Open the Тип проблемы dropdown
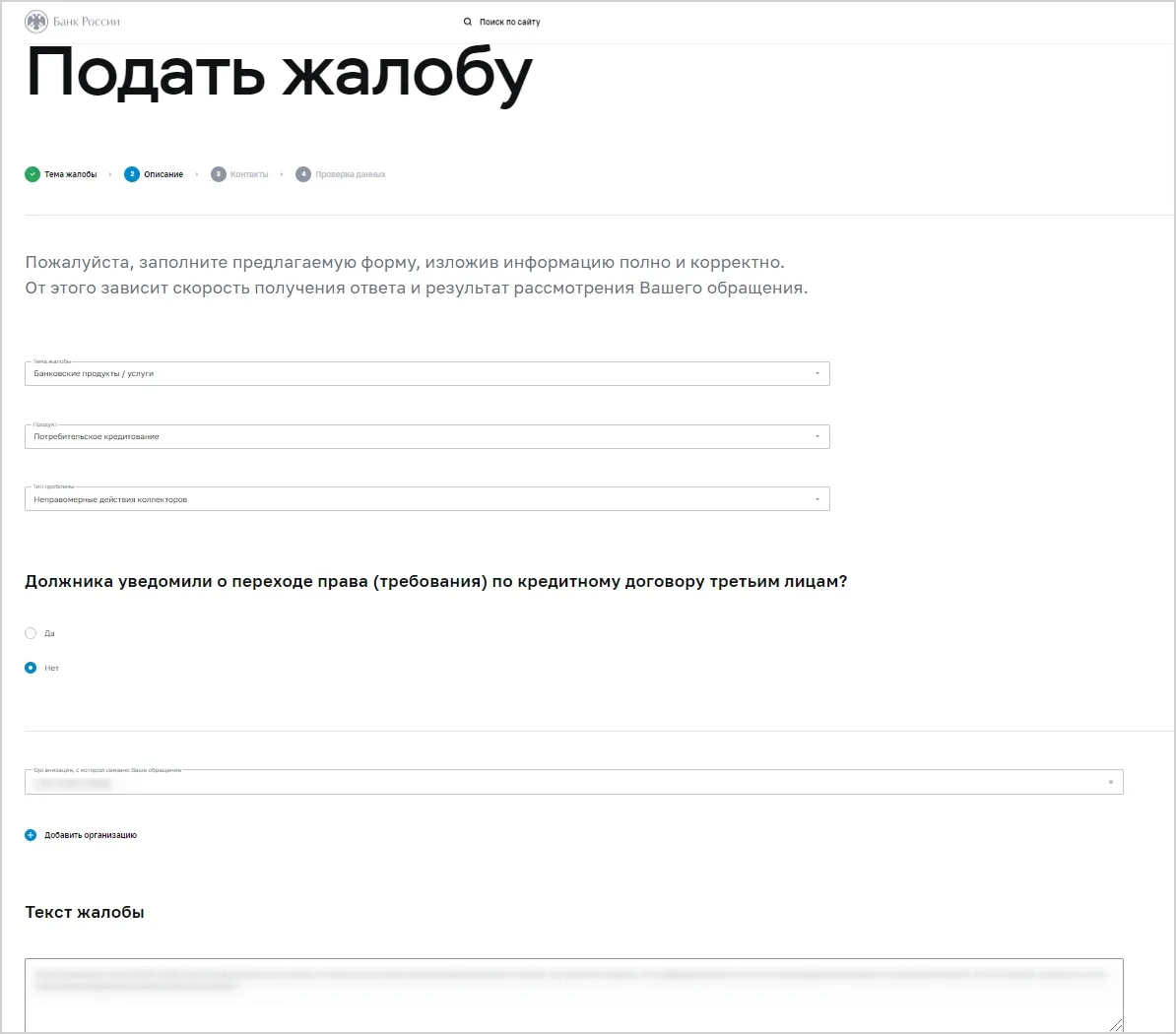Screen dimensions: 1176x1034 (426, 498)
